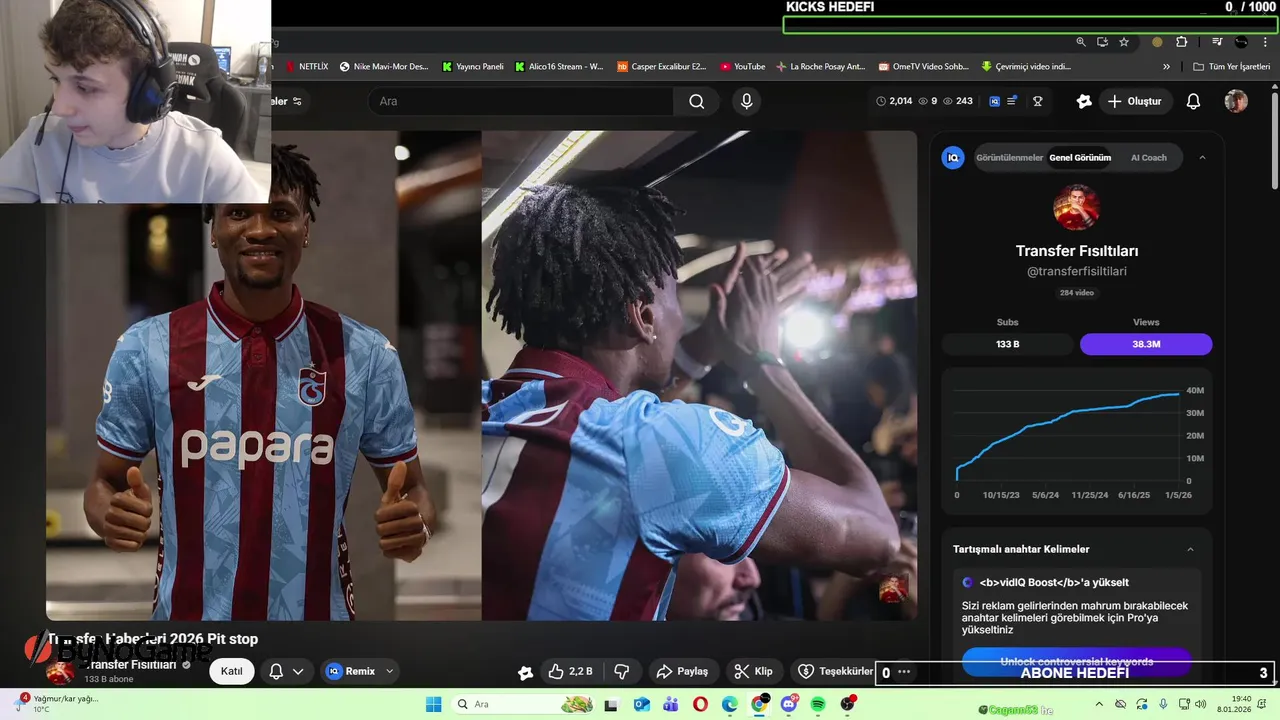Click the YouTube search magnifier button
Image resolution: width=1280 pixels, height=720 pixels.
click(696, 101)
